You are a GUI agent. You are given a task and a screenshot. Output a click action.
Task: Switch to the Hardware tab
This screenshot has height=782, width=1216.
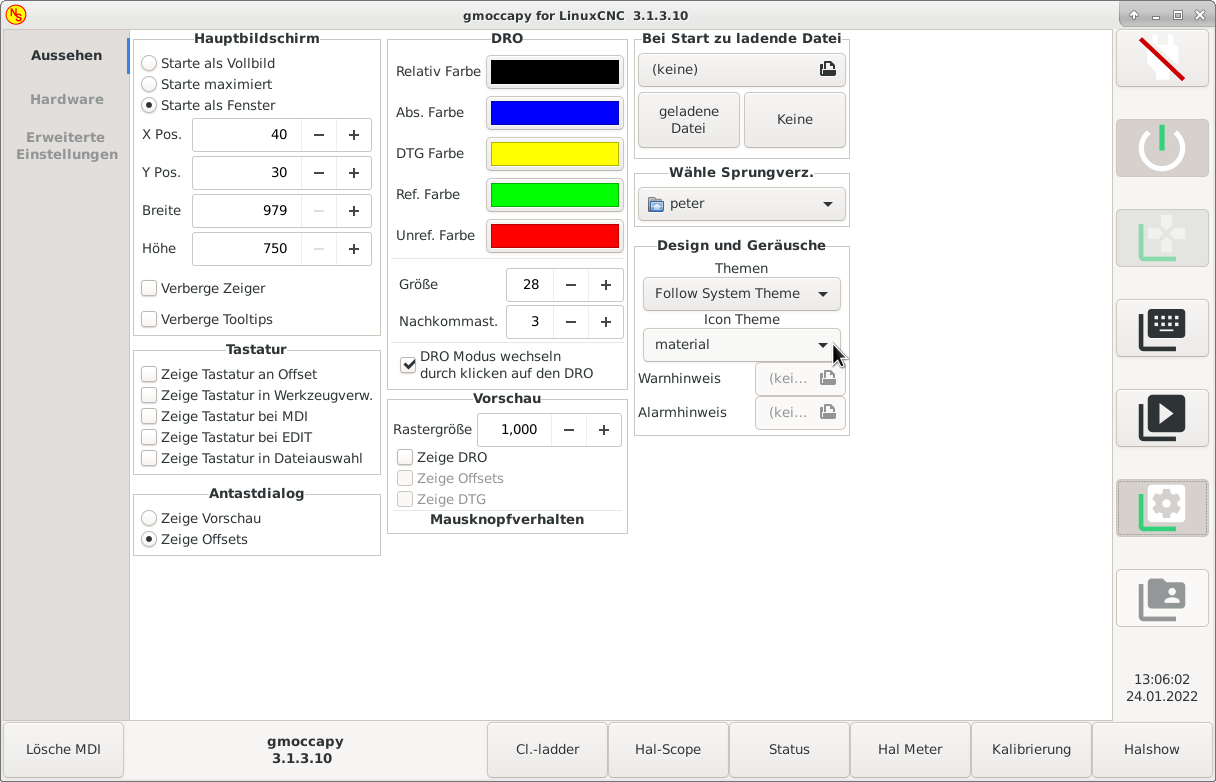66,99
